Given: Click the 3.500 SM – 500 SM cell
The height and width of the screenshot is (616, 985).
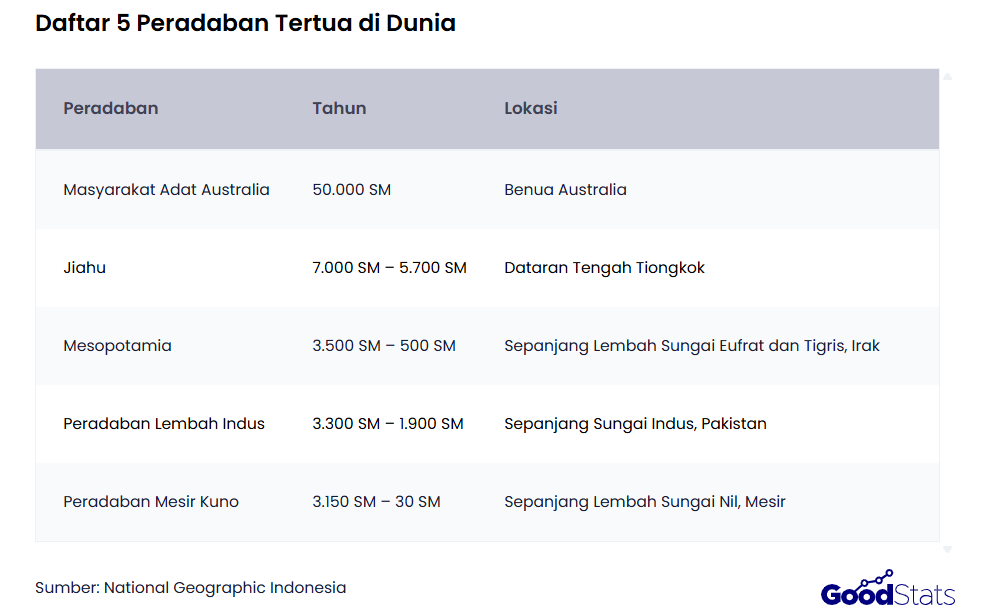Looking at the screenshot, I should (384, 345).
